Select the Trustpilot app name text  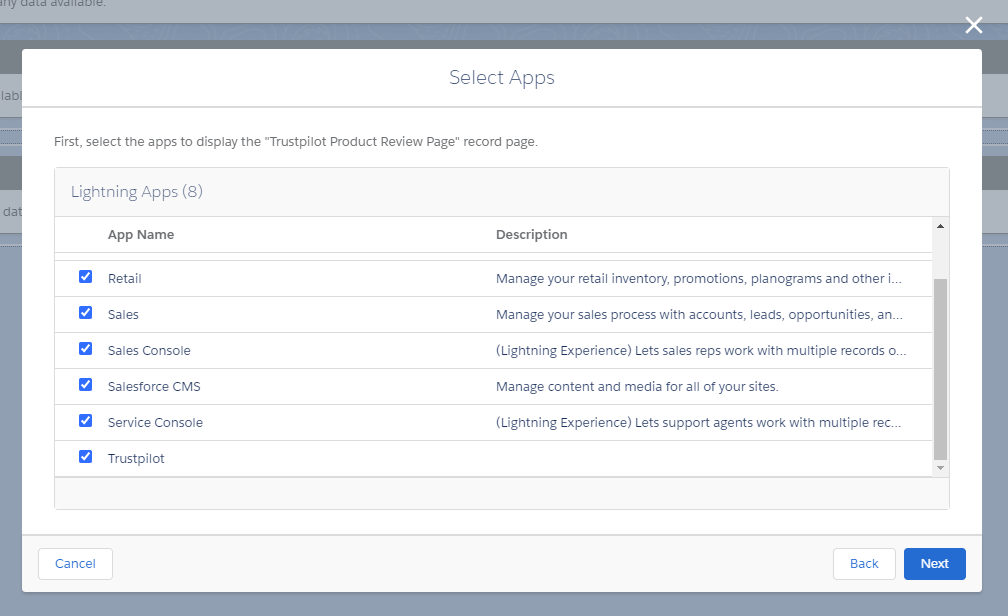point(136,457)
